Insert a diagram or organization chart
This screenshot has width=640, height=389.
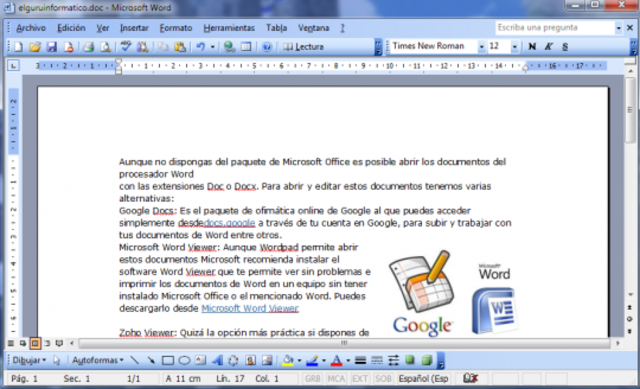(233, 360)
